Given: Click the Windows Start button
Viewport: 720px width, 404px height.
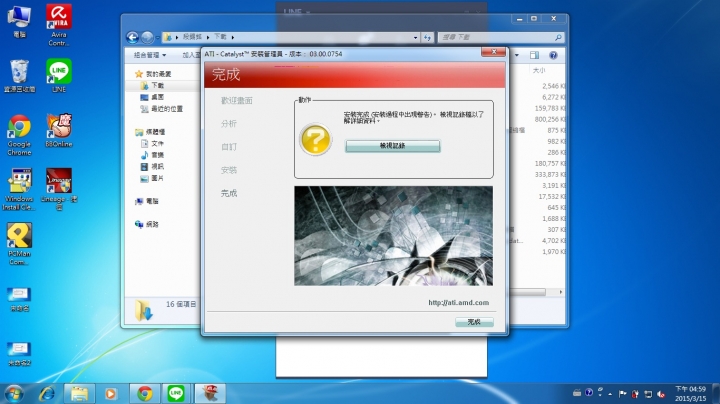Looking at the screenshot, I should (x=14, y=394).
